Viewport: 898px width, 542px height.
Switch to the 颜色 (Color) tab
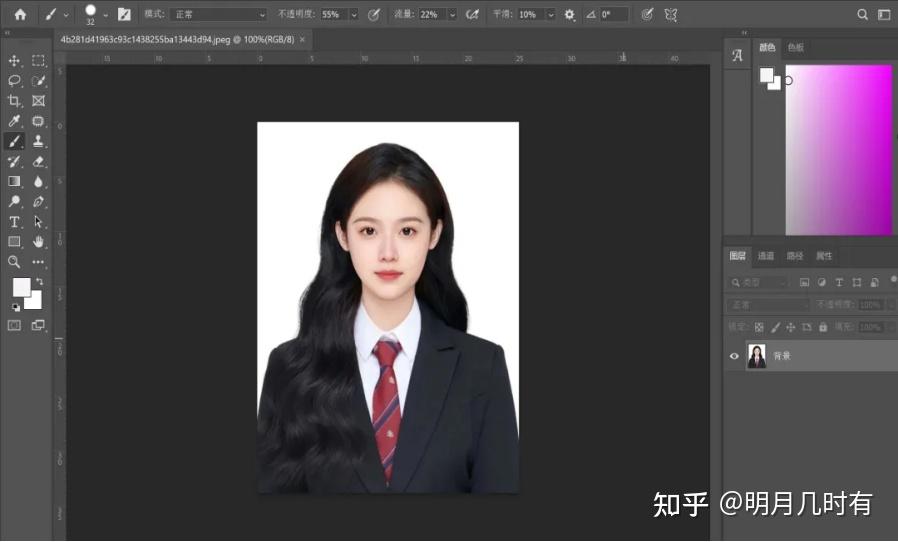767,48
